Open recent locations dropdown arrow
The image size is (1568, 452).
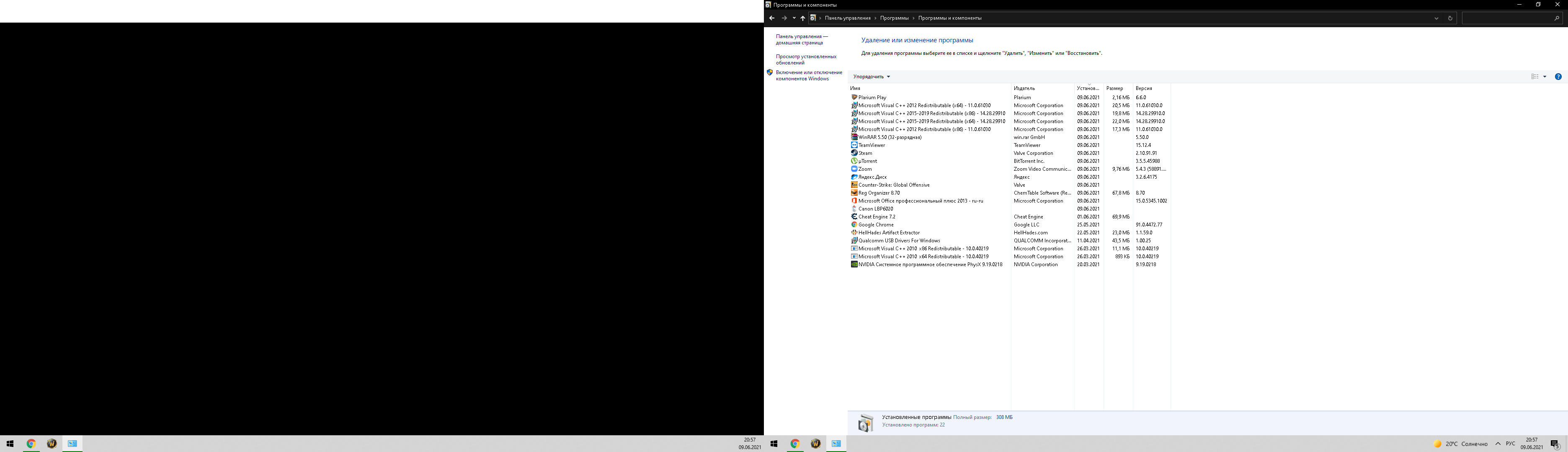pos(794,18)
